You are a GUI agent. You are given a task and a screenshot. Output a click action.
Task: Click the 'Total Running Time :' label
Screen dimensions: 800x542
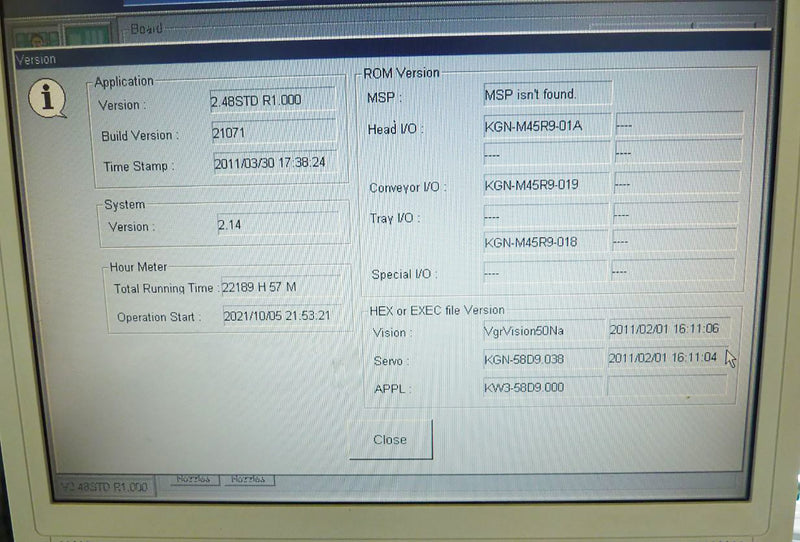pos(166,288)
